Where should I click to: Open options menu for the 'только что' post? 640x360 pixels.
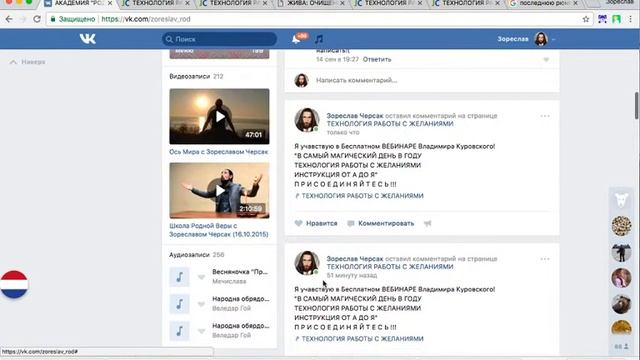[545, 116]
